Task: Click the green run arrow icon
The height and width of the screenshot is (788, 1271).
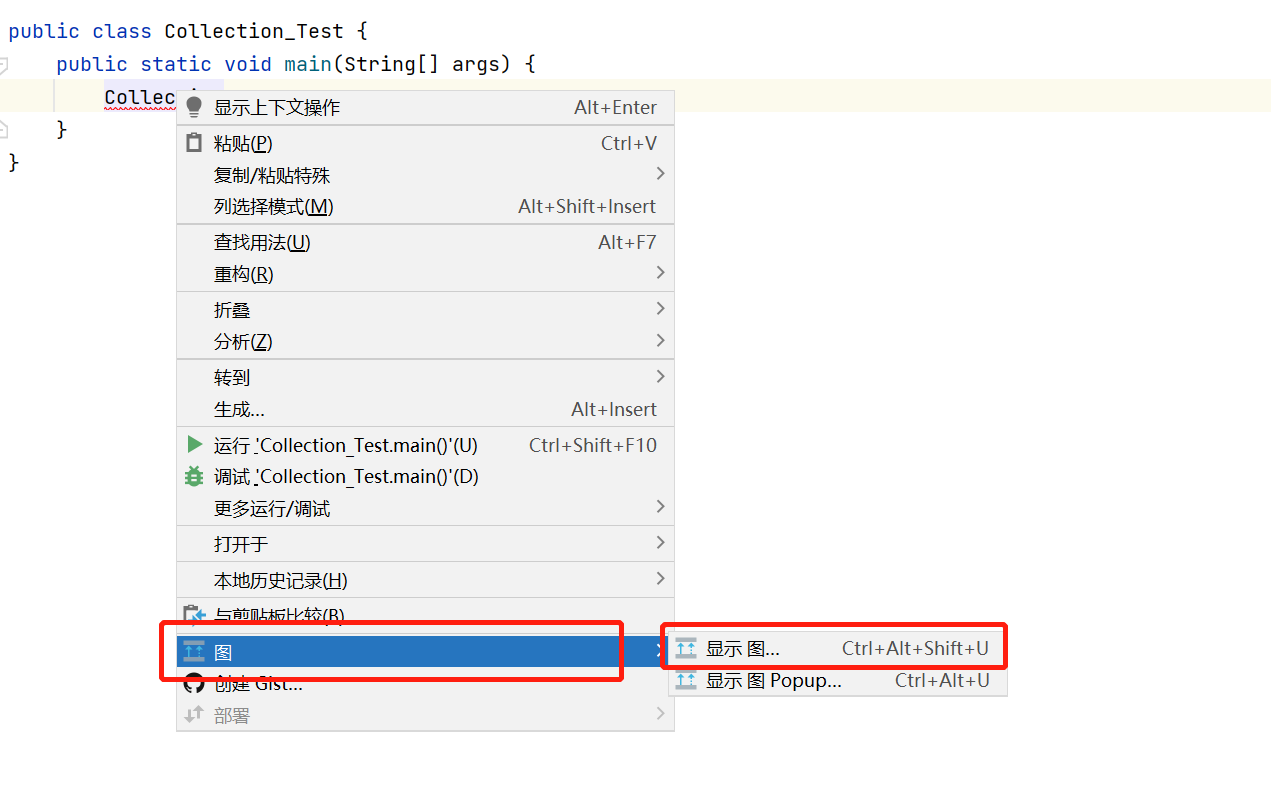Action: tap(194, 444)
